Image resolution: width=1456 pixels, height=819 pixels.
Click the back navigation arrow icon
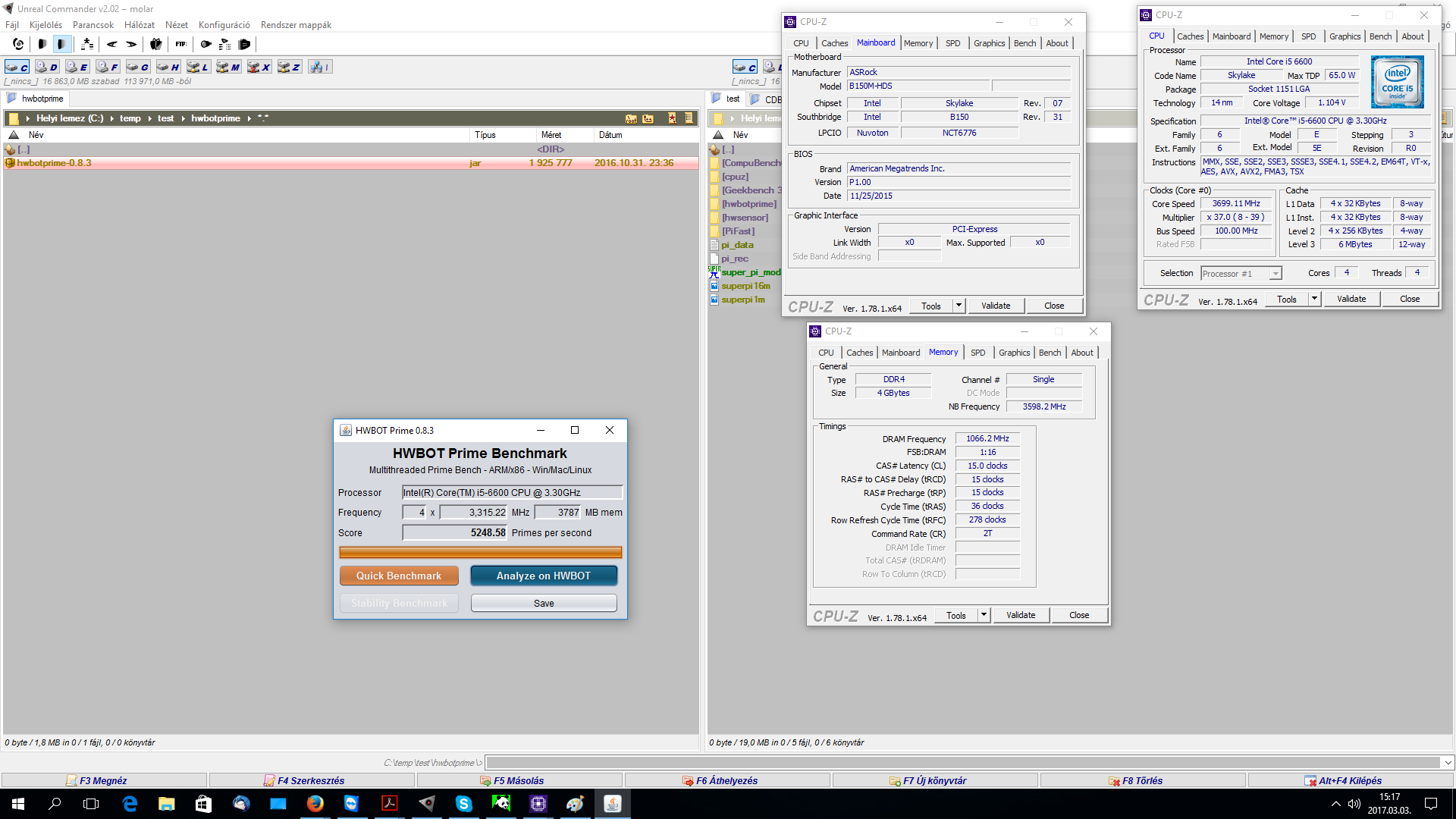coord(112,44)
